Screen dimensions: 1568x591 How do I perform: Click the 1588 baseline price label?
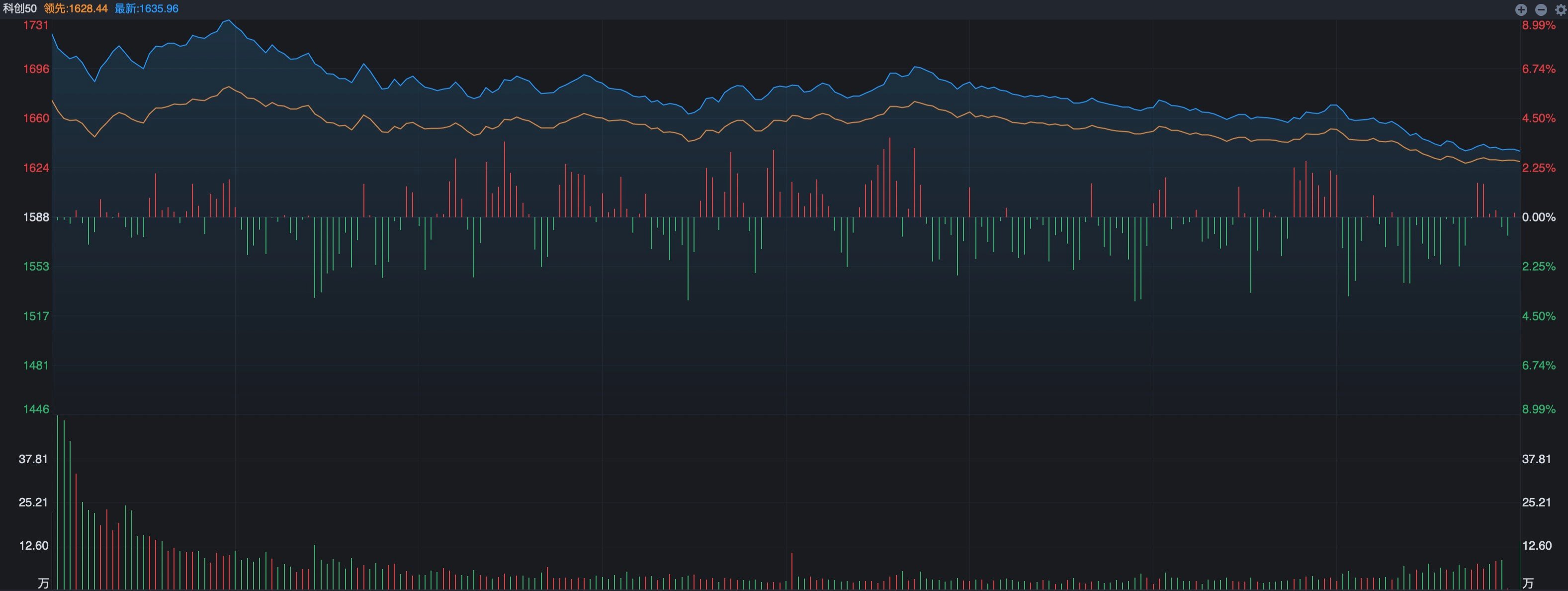coord(35,217)
